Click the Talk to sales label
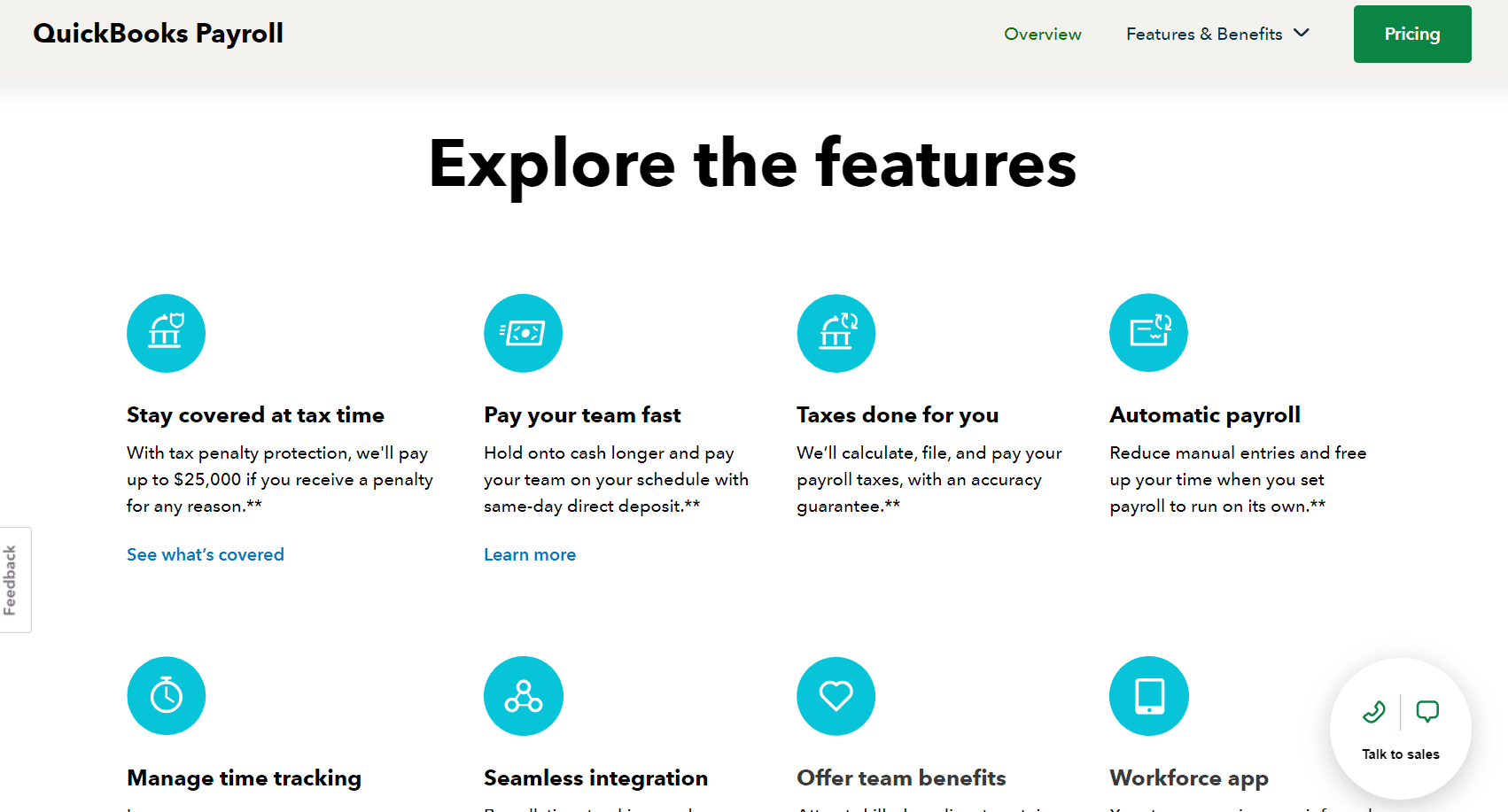 [x=1401, y=754]
